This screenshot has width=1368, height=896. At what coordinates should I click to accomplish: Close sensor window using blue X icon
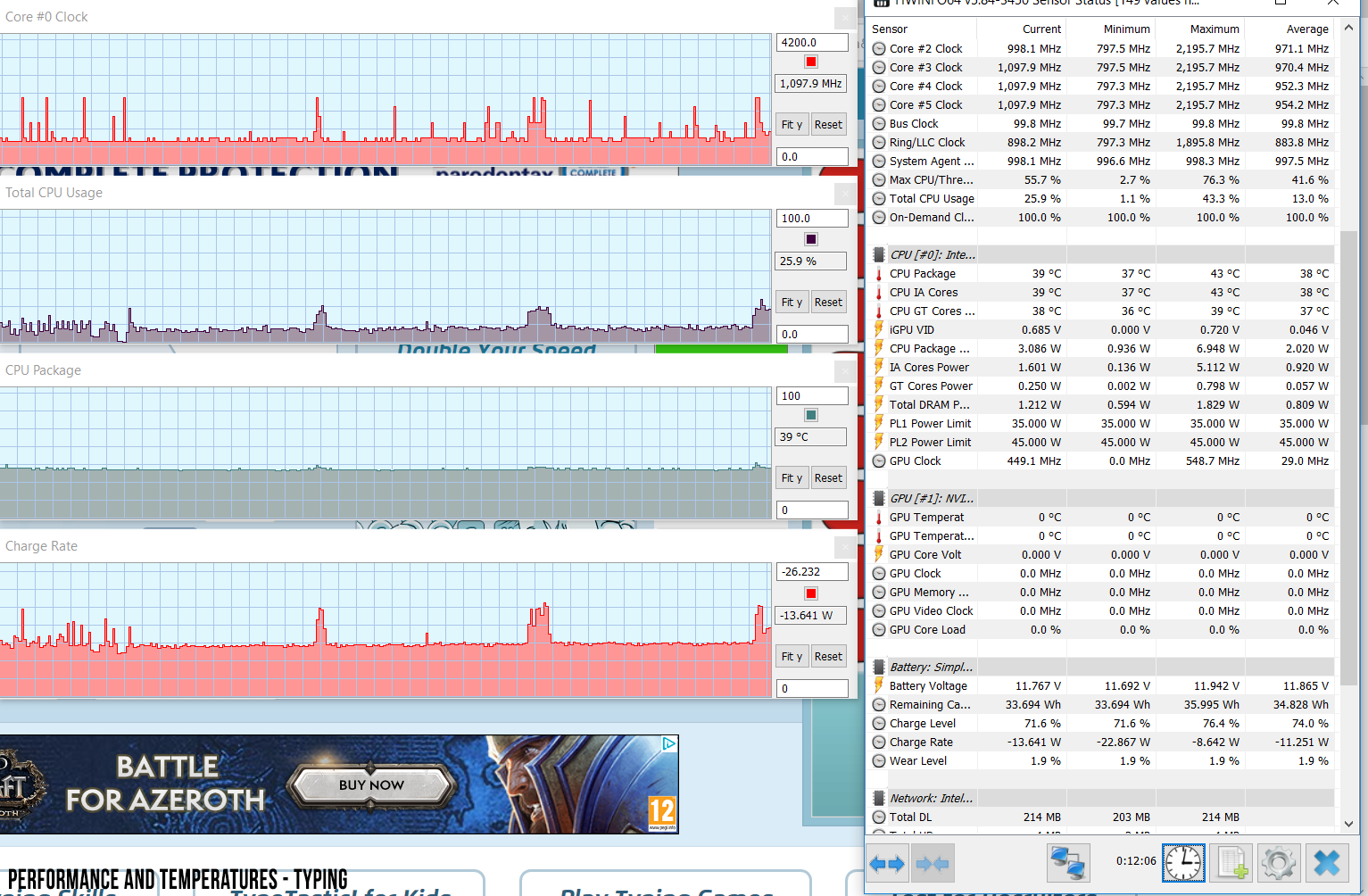point(1327,863)
